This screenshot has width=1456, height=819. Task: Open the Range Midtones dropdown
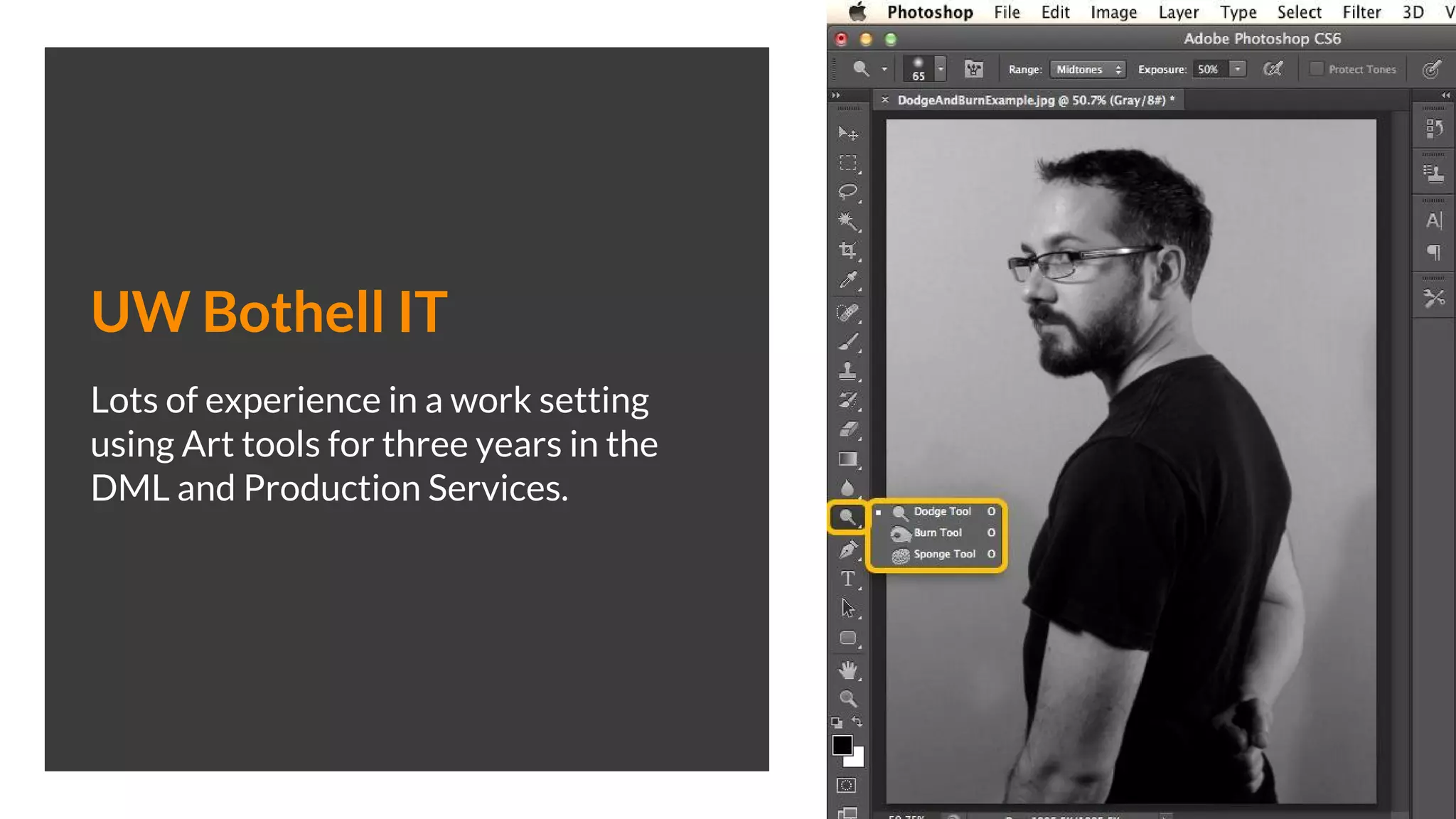[x=1088, y=69]
